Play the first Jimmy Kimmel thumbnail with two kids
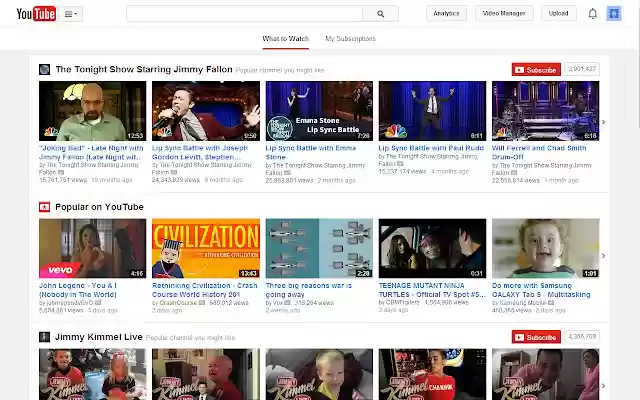This screenshot has width=640, height=400. [92, 374]
